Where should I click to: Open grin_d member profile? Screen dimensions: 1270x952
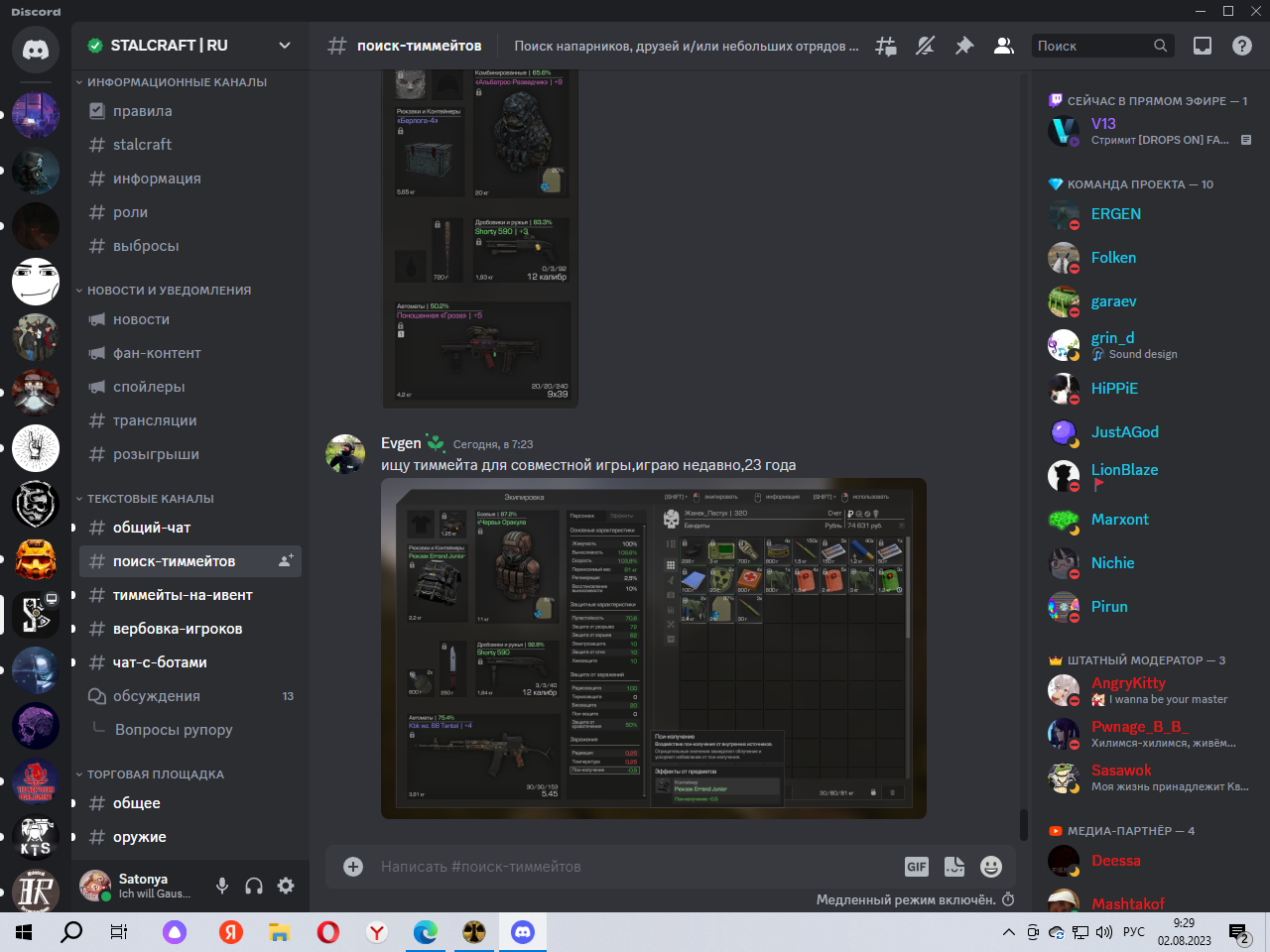[1151, 345]
